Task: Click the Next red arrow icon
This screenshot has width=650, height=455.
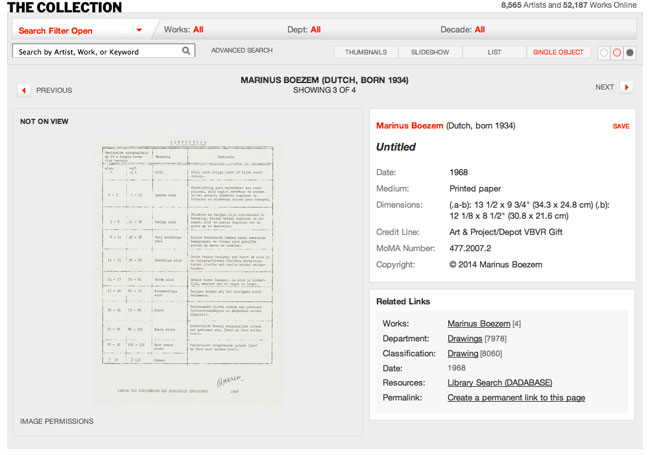Action: pos(626,87)
